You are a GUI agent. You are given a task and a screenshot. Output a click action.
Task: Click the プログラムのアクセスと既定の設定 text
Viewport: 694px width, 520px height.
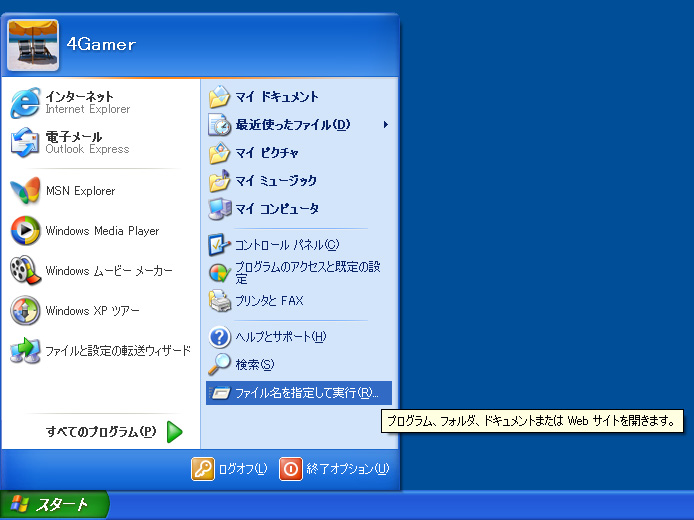[x=308, y=273]
